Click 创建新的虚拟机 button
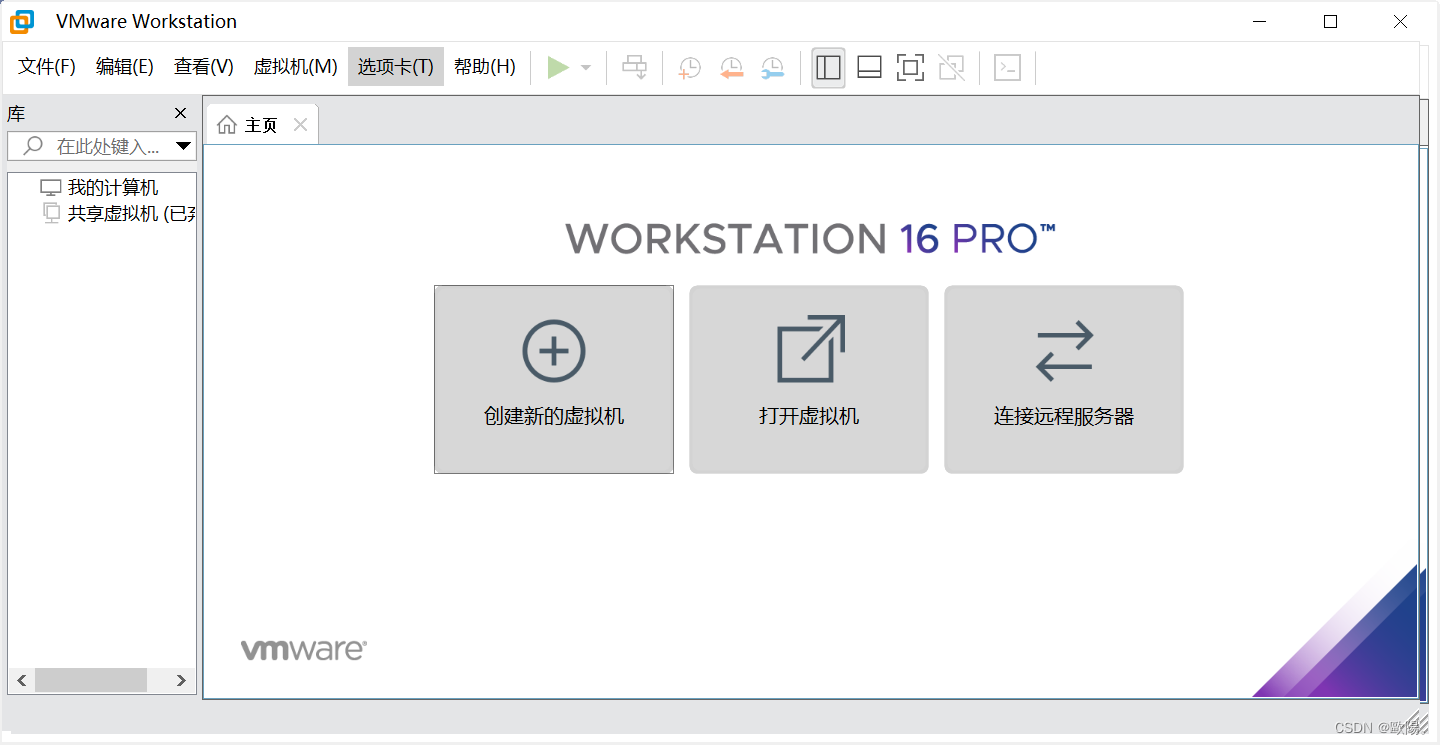 coord(554,379)
